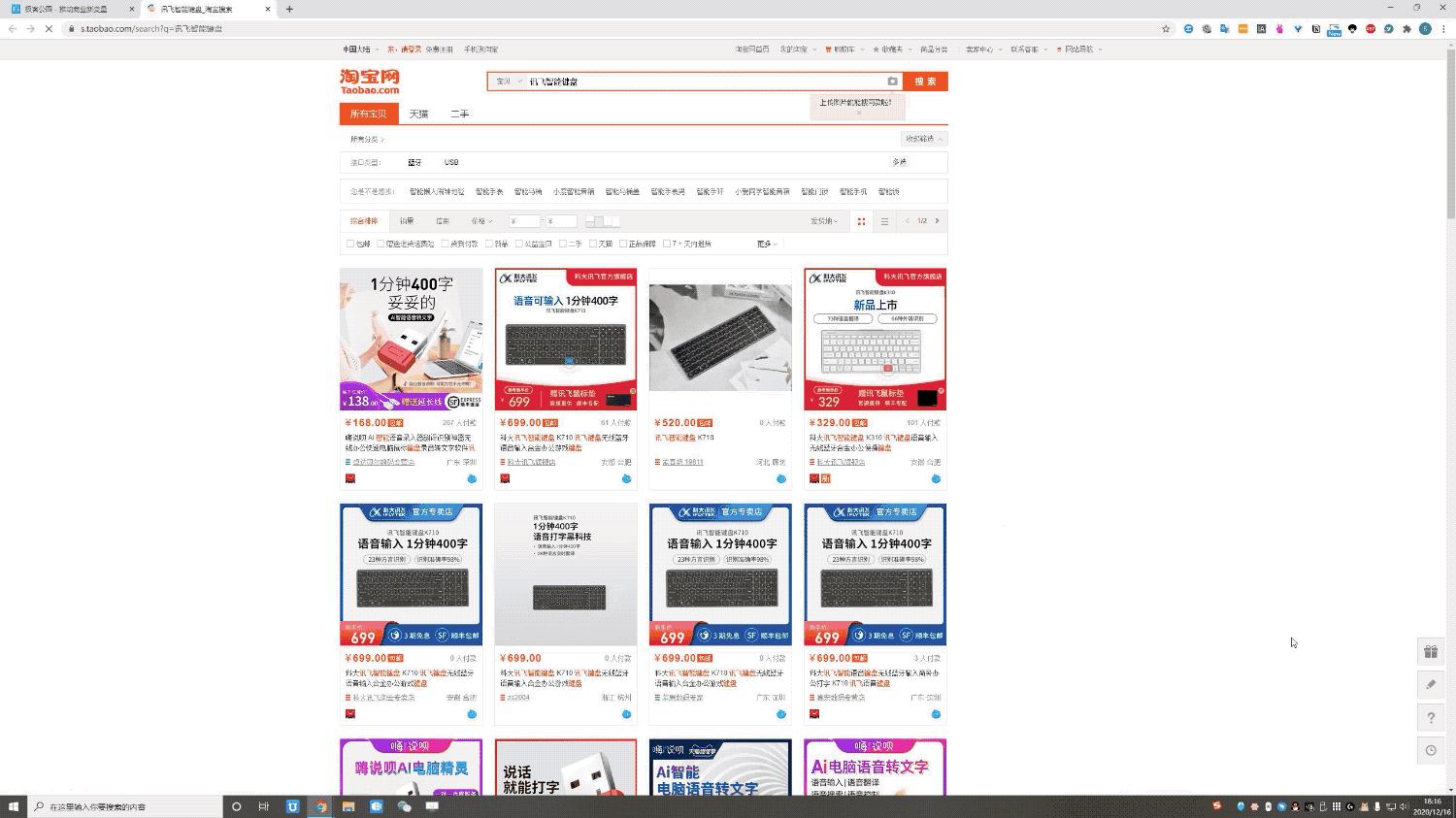Viewport: 1456px width, 818px height.
Task: Filter by USB interface type
Action: pyautogui.click(x=451, y=162)
